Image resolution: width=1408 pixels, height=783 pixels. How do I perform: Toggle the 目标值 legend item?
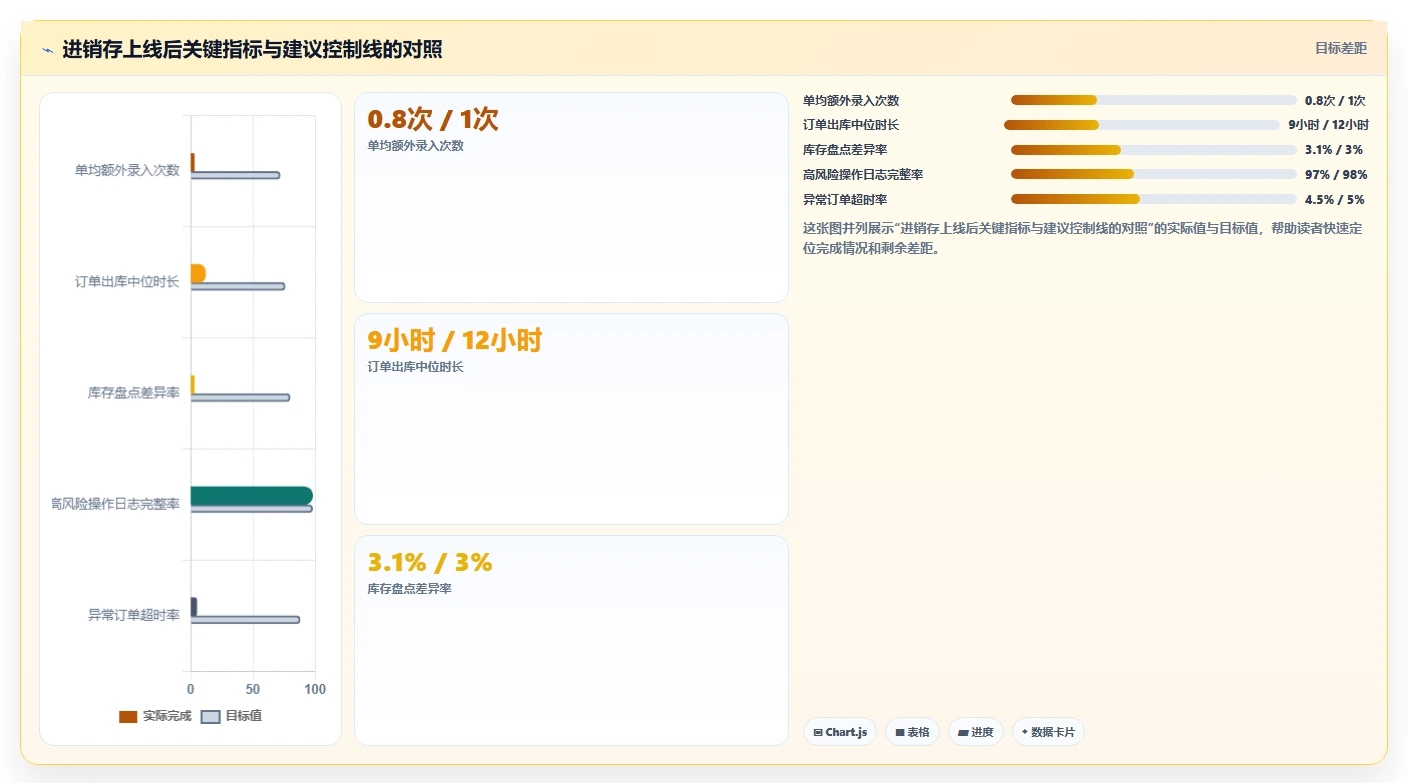(x=232, y=716)
